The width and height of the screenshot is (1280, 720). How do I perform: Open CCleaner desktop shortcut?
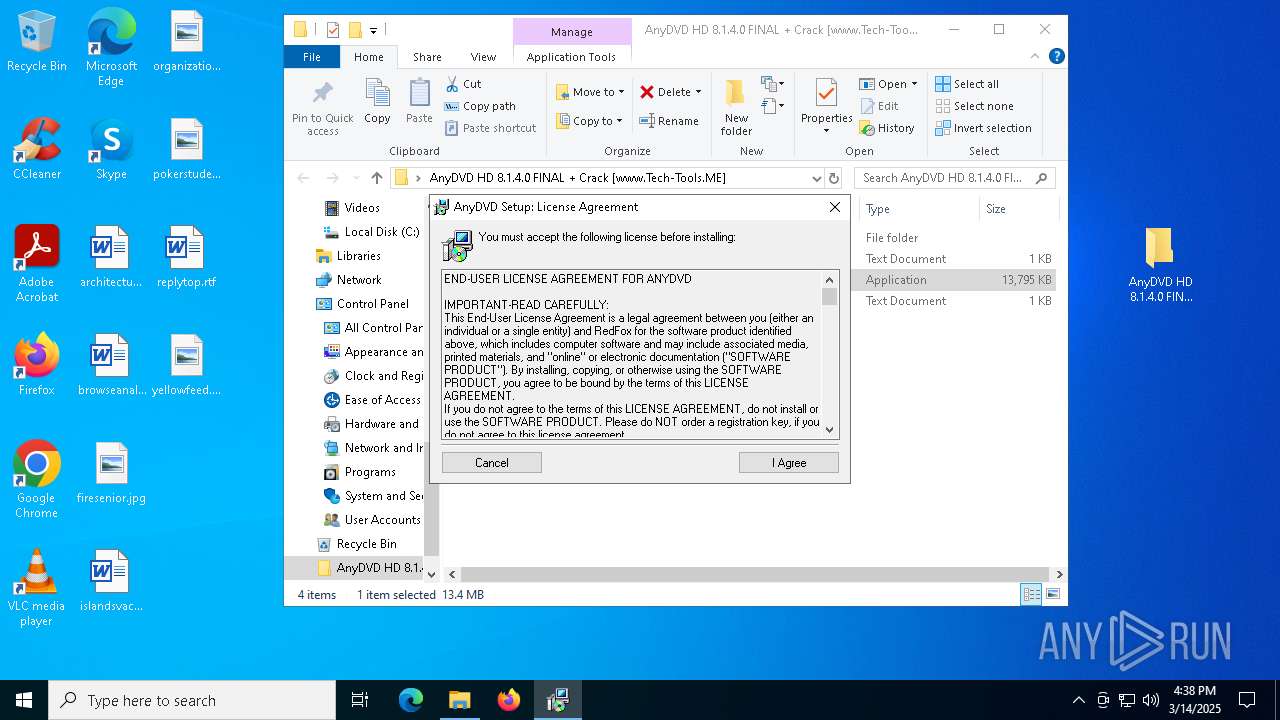37,150
